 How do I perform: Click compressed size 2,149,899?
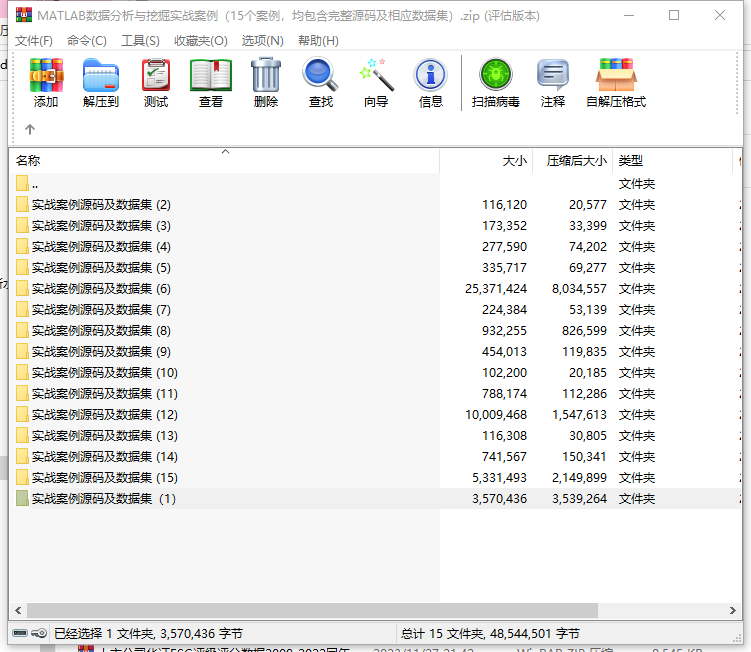579,478
